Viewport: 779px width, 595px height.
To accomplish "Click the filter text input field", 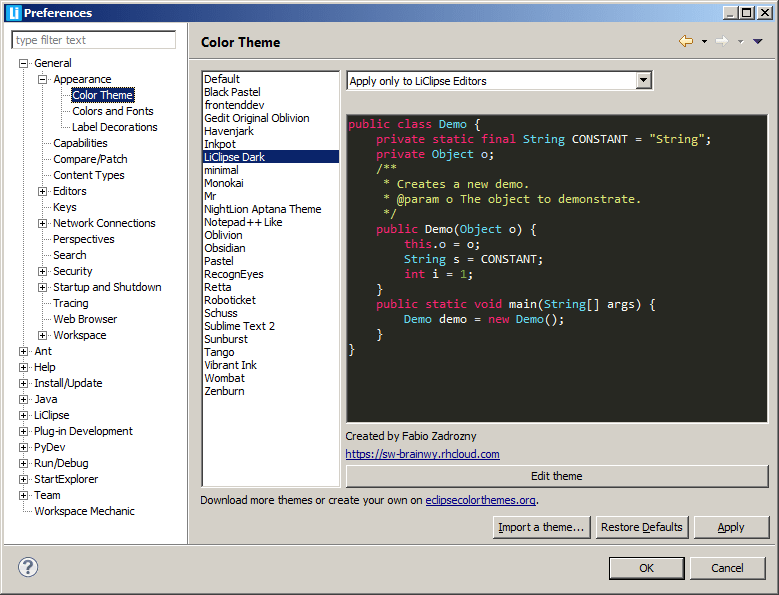I will click(93, 40).
